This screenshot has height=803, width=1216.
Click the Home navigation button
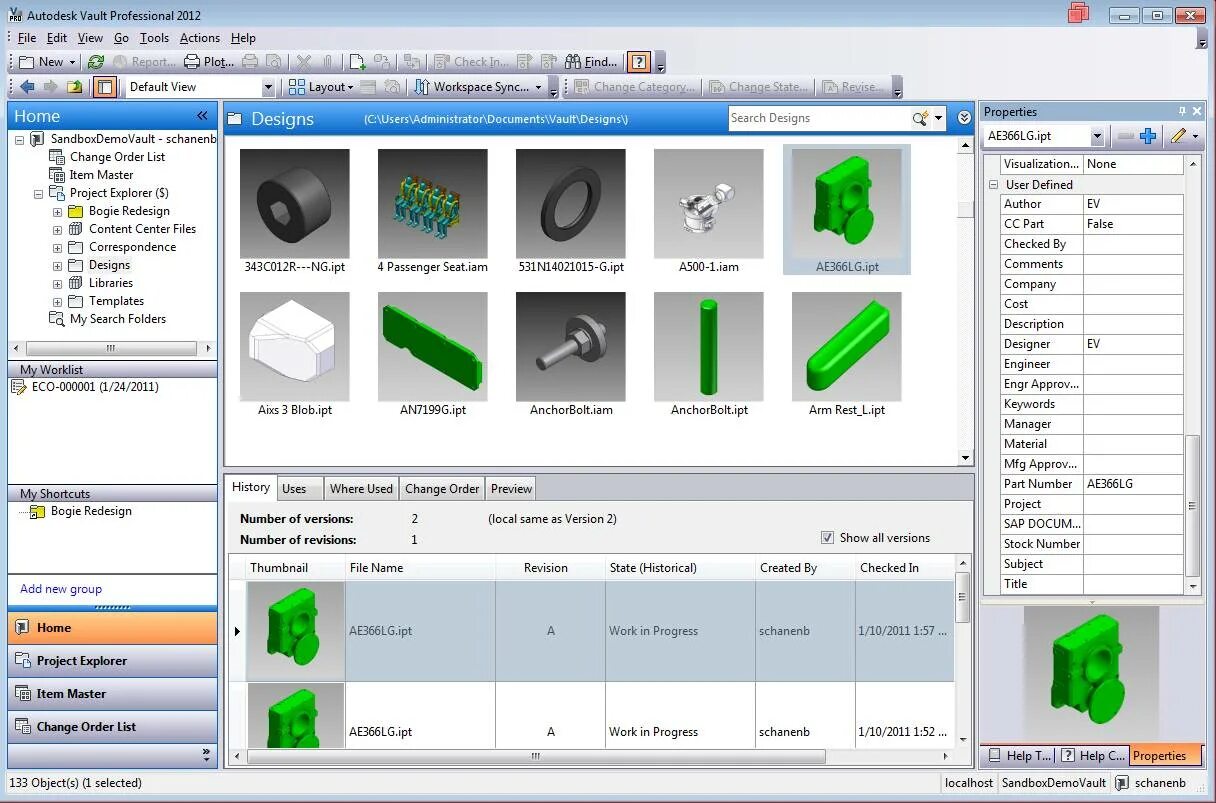(112, 628)
